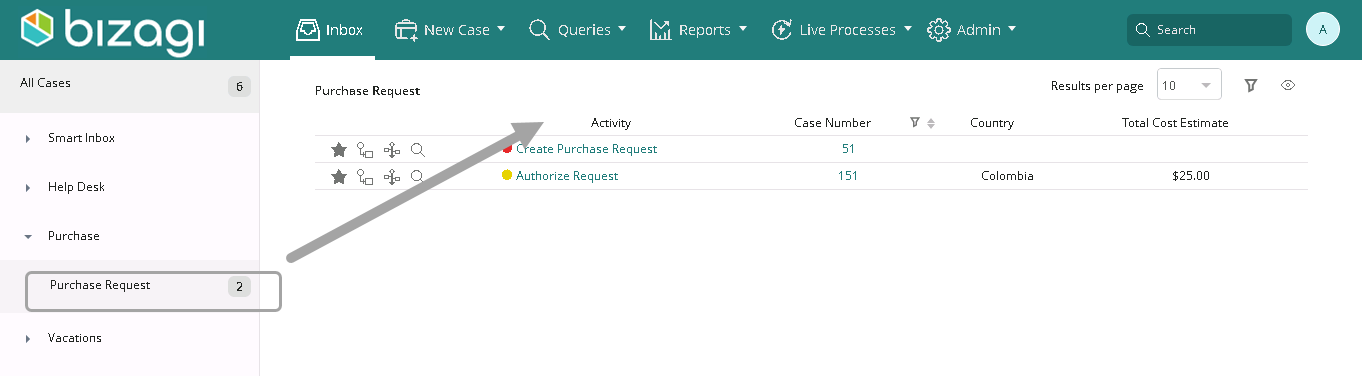Open workflow view for Create Purchase Request
The height and width of the screenshot is (376, 1362).
click(x=365, y=149)
